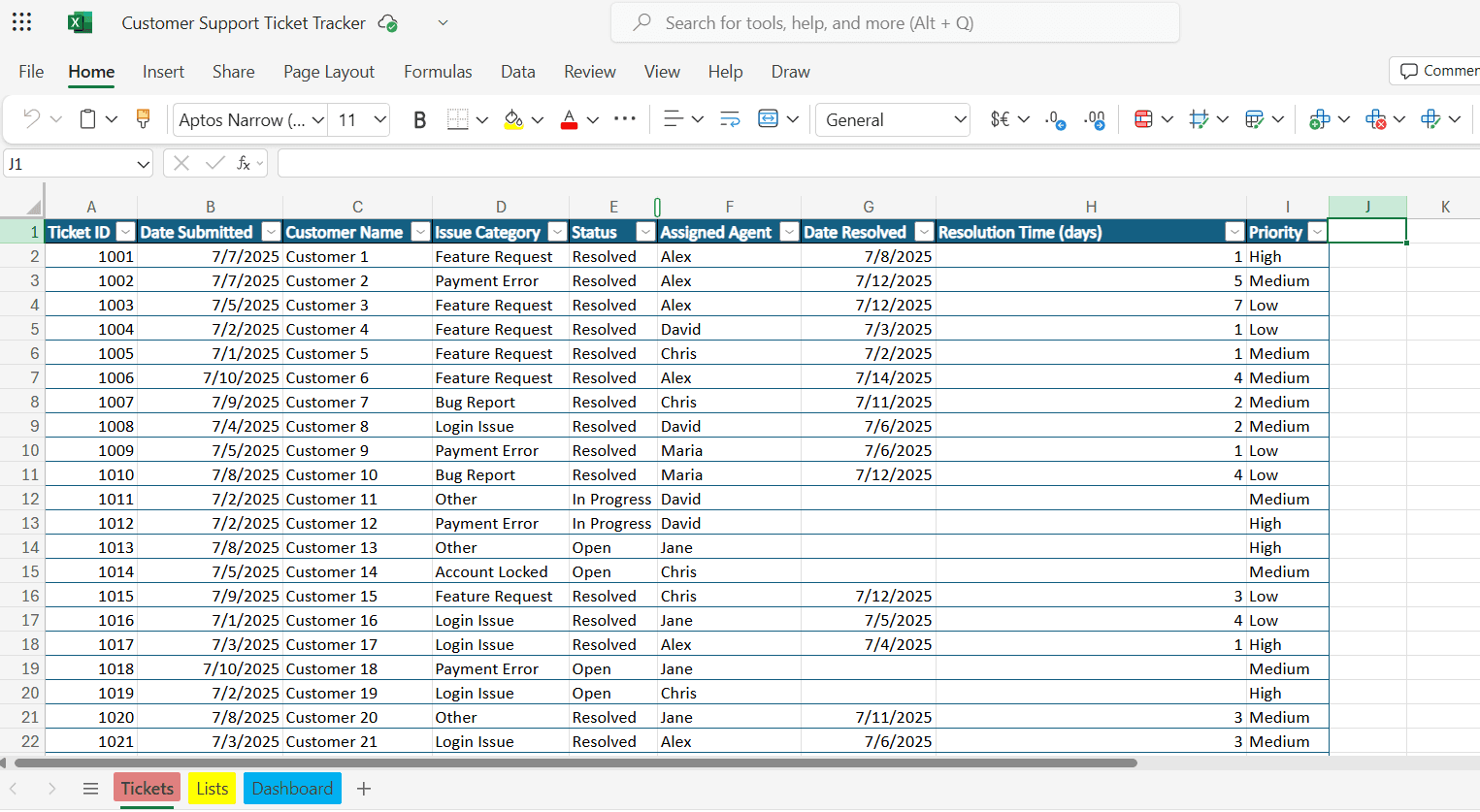The height and width of the screenshot is (812, 1480).
Task: Add a new sheet with the plus button
Action: coord(364,789)
